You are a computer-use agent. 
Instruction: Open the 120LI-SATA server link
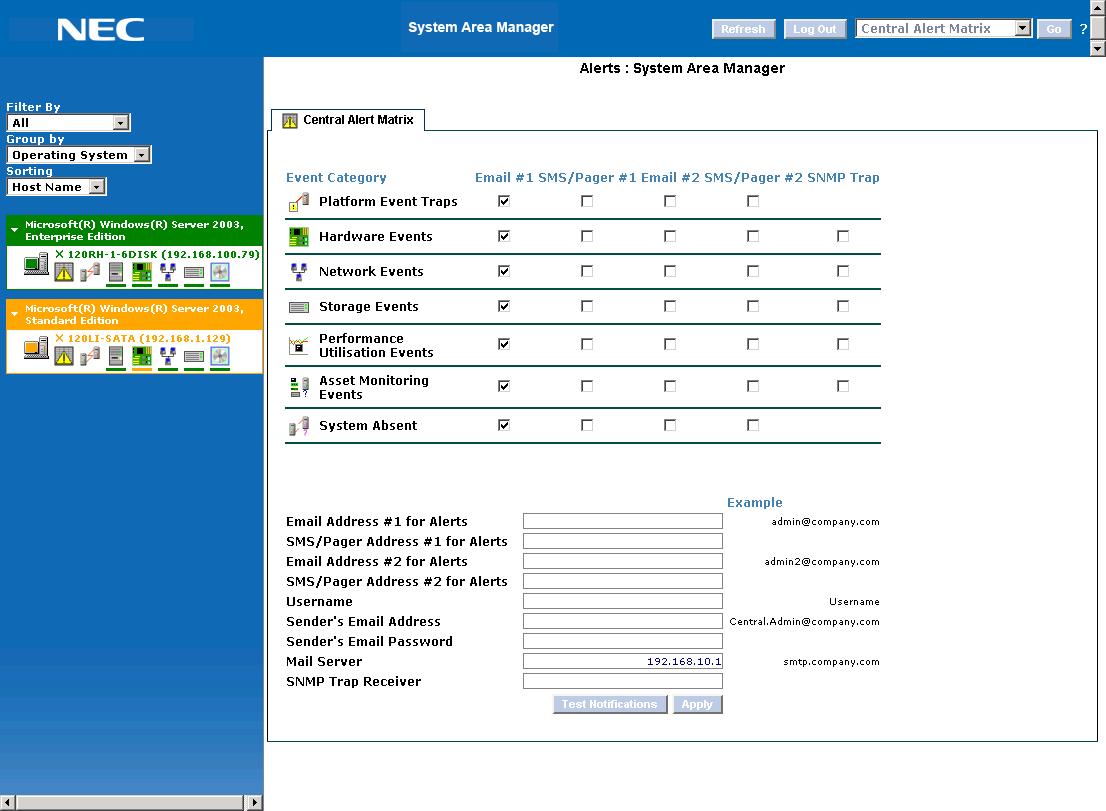149,339
